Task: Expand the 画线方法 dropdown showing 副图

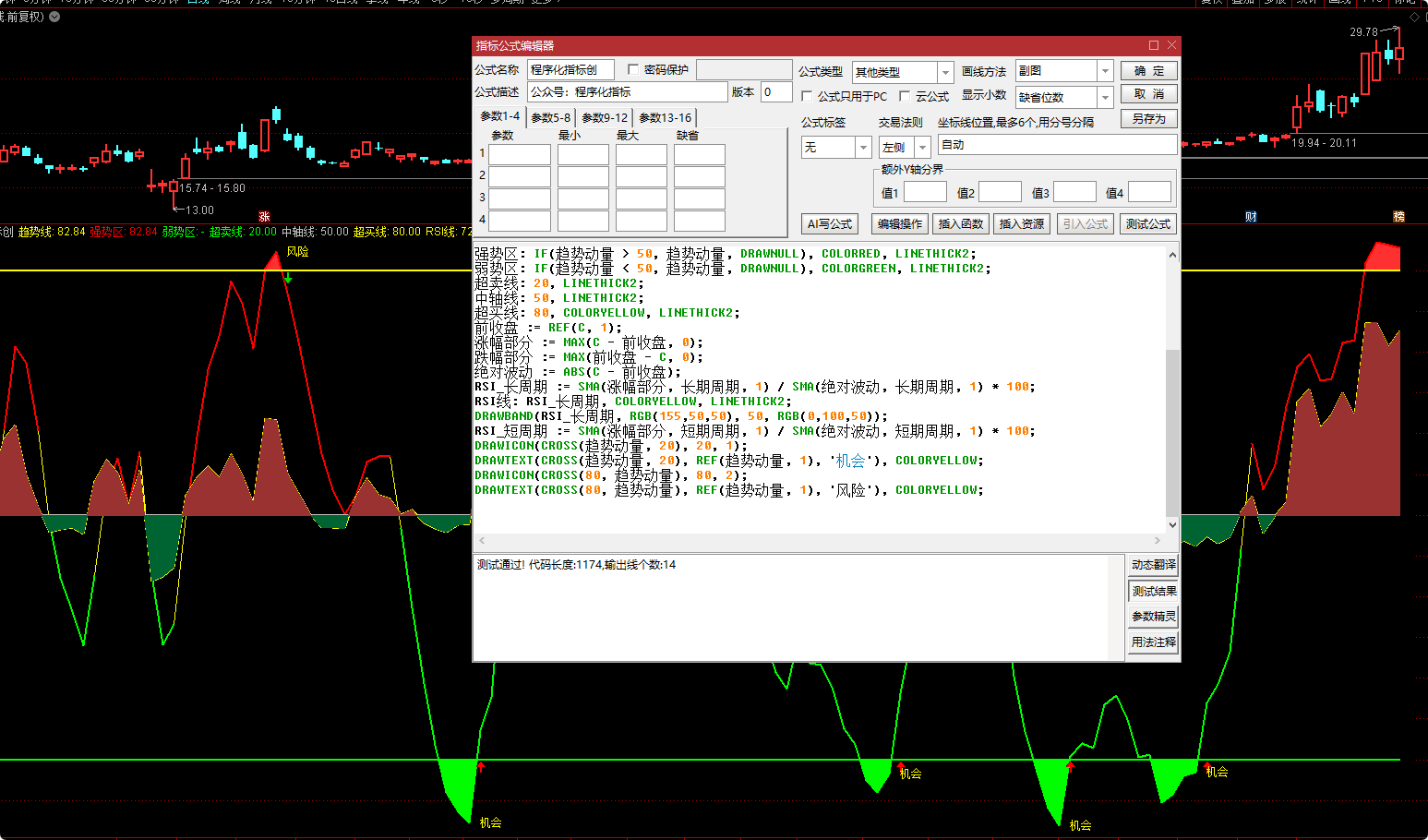Action: pos(1105,71)
